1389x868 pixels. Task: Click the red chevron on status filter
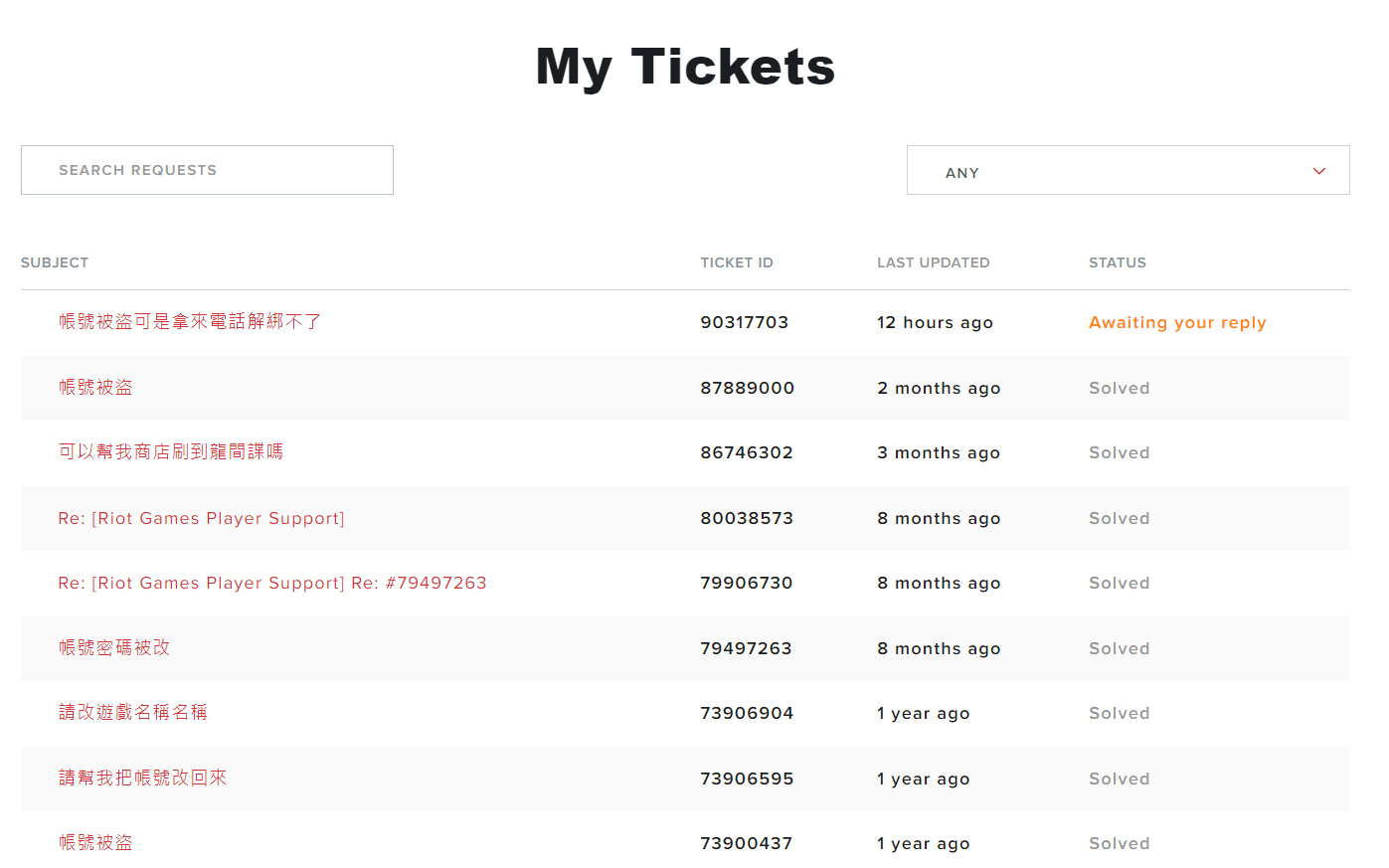pyautogui.click(x=1319, y=171)
